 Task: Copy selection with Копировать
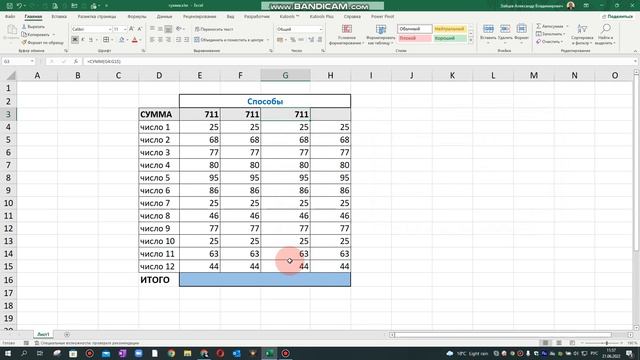[36, 34]
